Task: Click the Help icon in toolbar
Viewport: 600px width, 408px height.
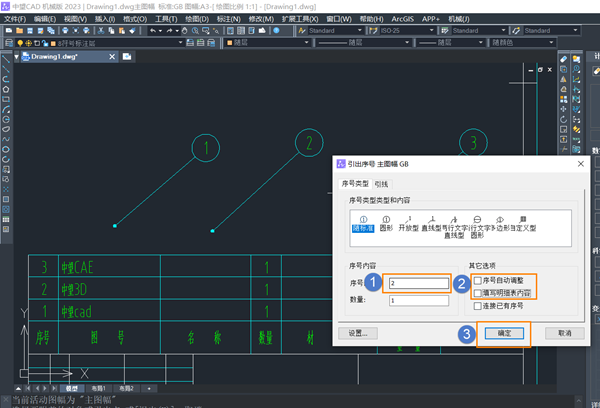Action: [276, 30]
